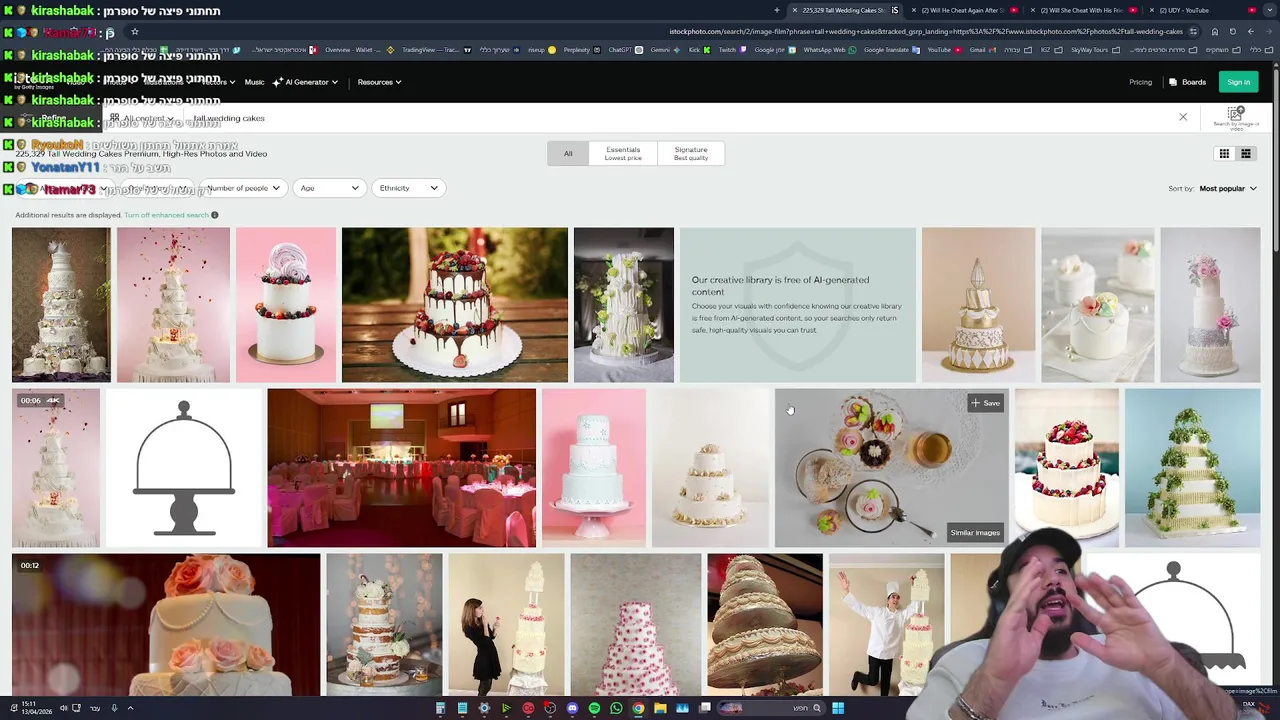Open the Pricing link
The image size is (1280, 720).
[1140, 82]
